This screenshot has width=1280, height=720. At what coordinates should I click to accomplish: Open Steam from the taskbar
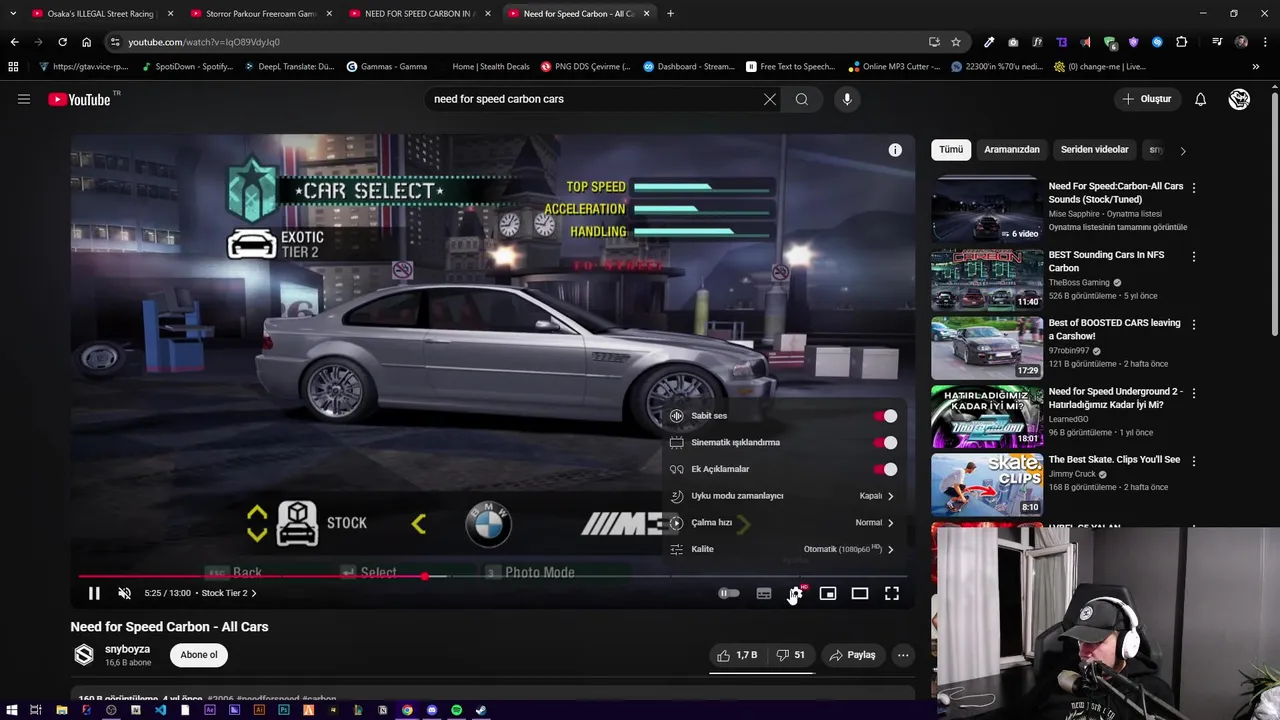tap(481, 710)
